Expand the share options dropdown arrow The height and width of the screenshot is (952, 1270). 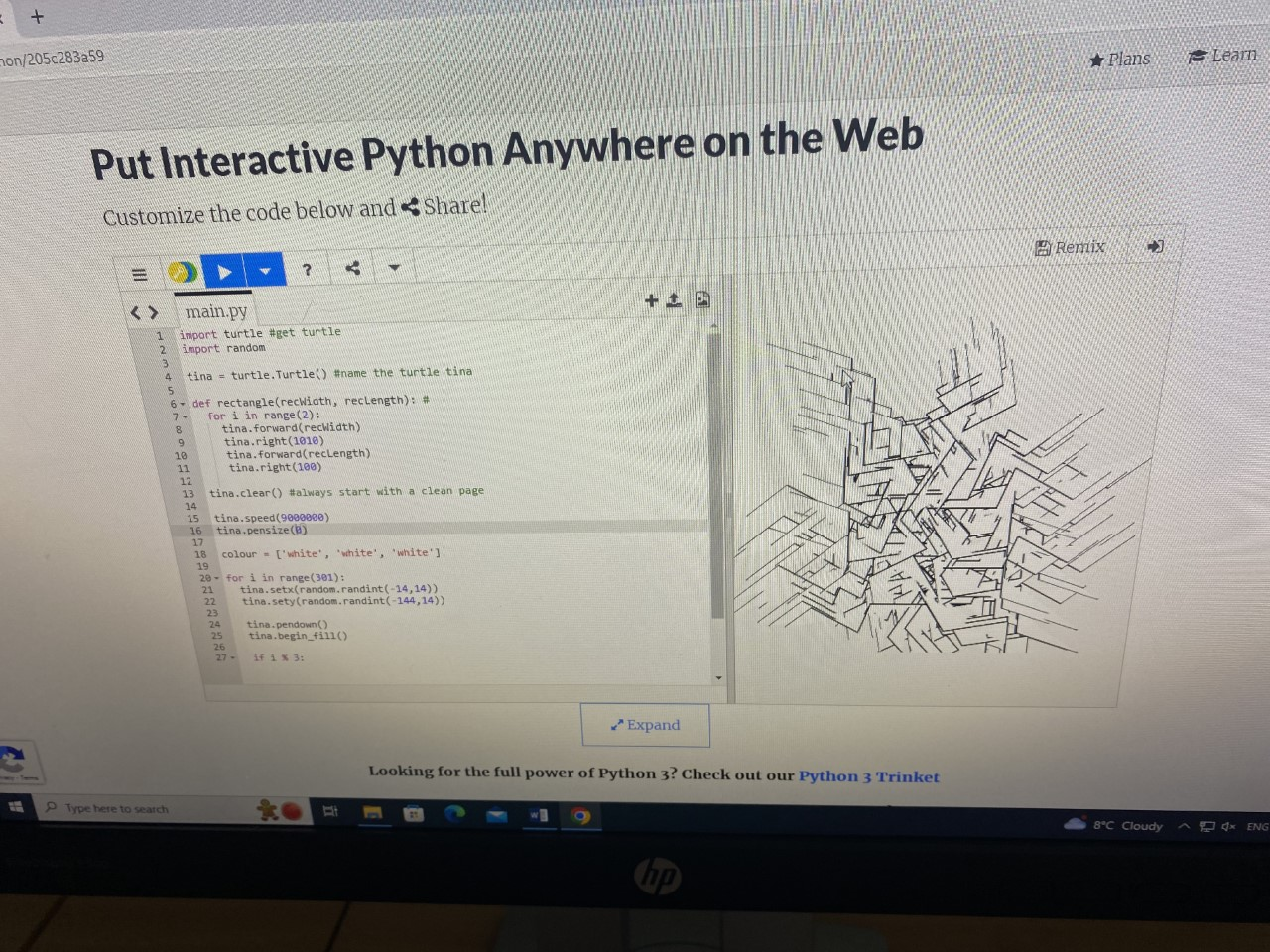coord(394,267)
